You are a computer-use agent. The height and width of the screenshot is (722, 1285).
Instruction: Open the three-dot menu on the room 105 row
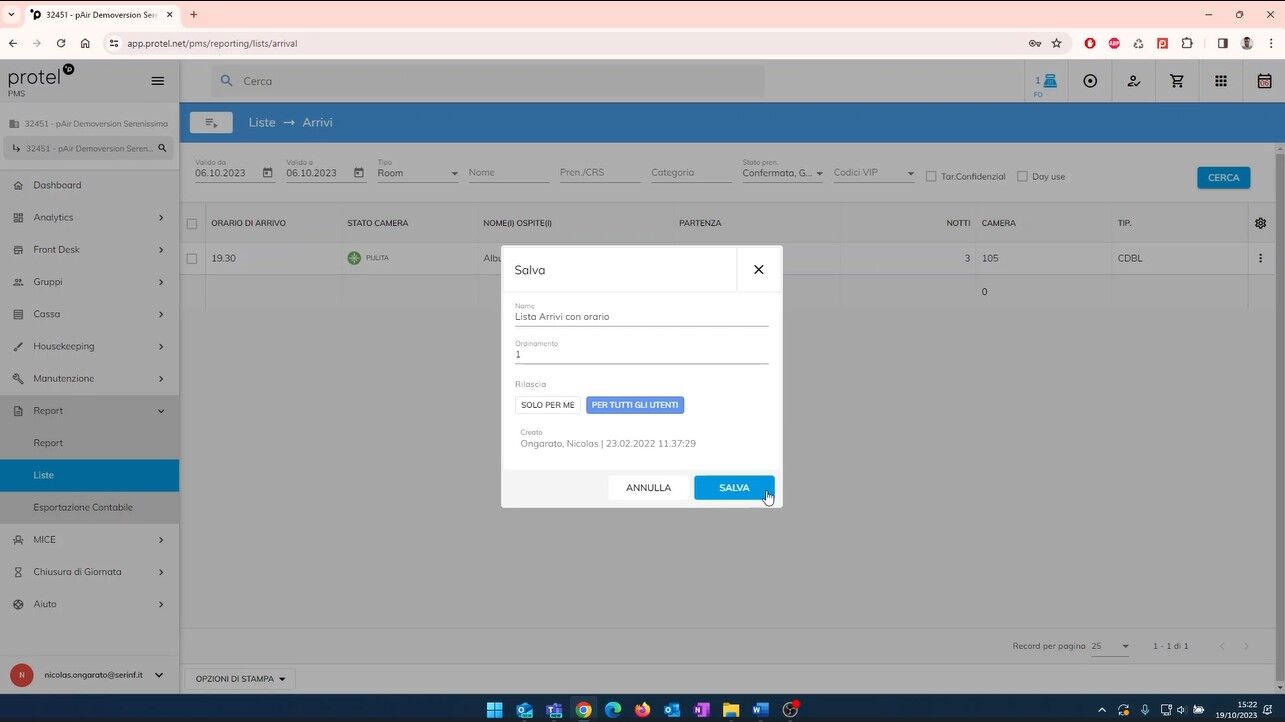point(1260,257)
